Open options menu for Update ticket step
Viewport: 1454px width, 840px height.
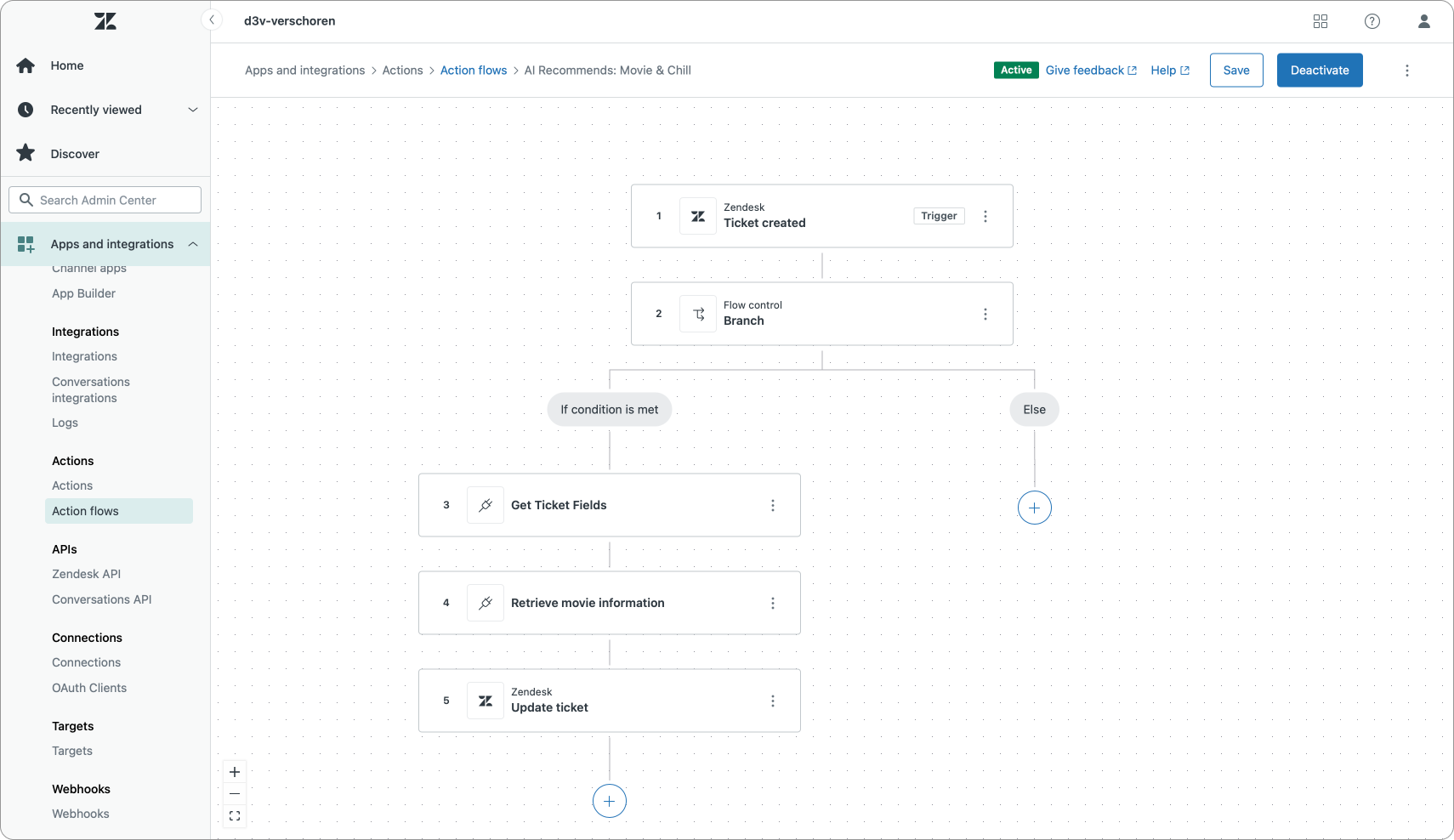pos(773,701)
